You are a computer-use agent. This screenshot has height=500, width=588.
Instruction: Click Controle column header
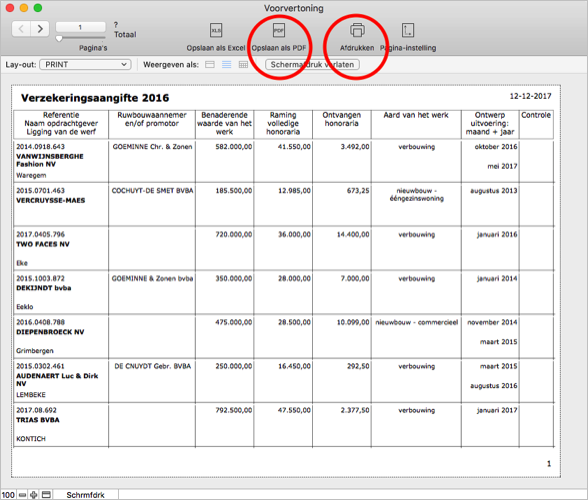click(x=536, y=115)
